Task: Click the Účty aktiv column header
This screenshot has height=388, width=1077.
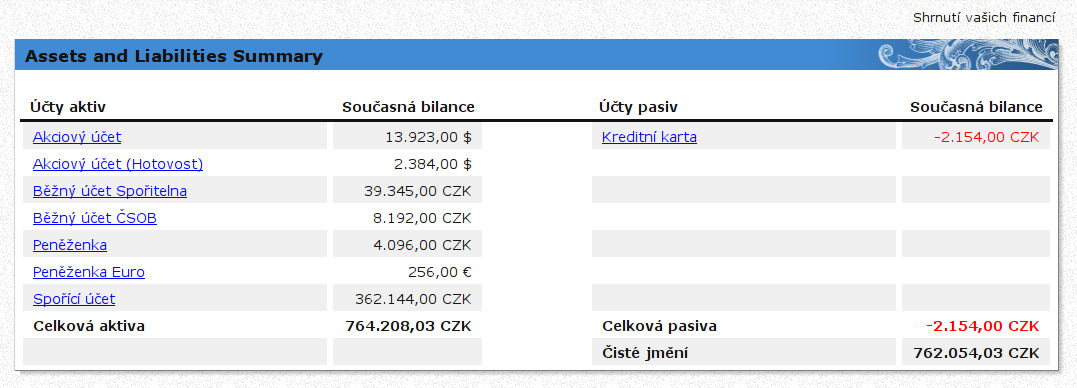Action: [x=68, y=107]
